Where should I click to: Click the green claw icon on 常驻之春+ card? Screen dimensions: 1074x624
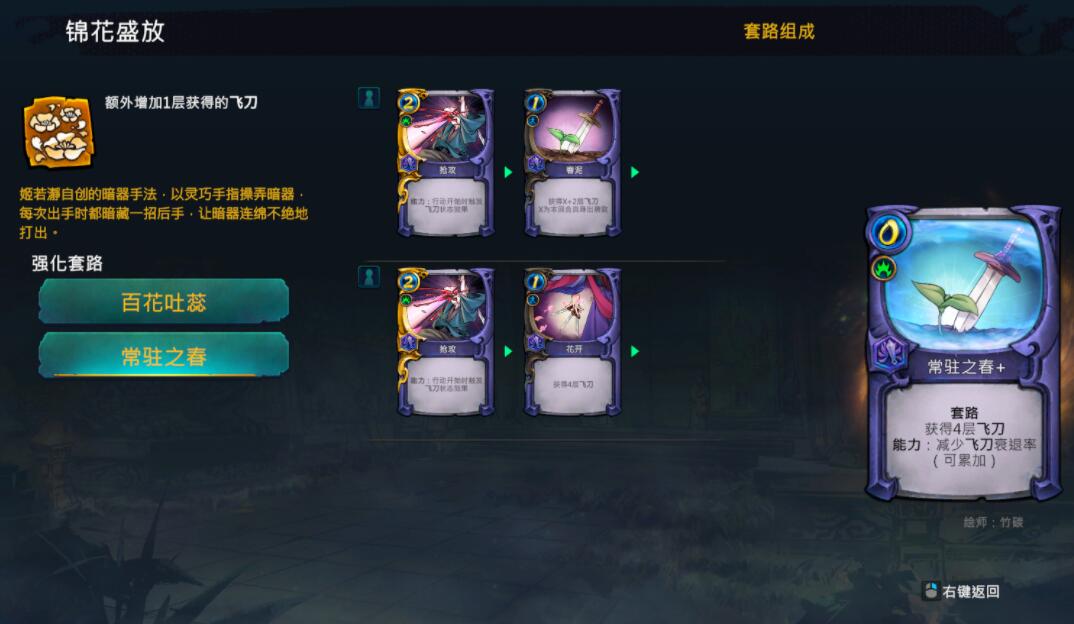coord(884,268)
